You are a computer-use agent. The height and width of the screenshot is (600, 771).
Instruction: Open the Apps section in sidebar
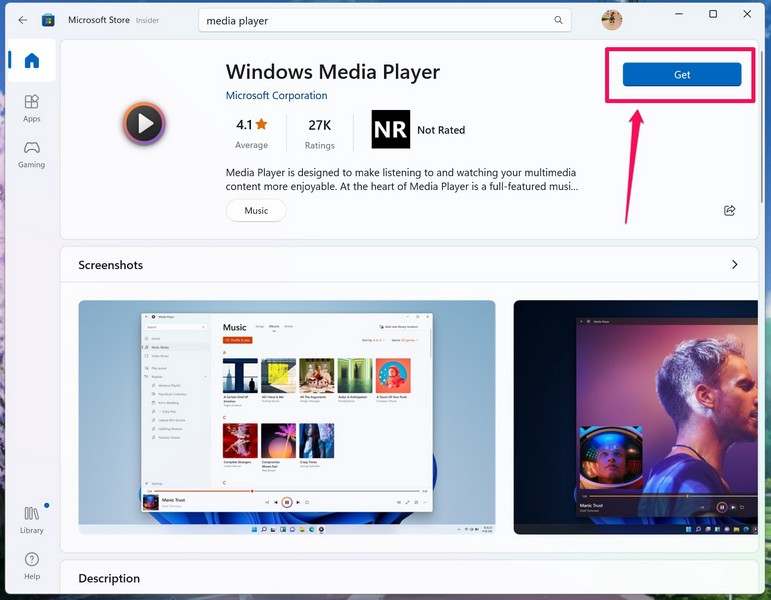(31, 108)
